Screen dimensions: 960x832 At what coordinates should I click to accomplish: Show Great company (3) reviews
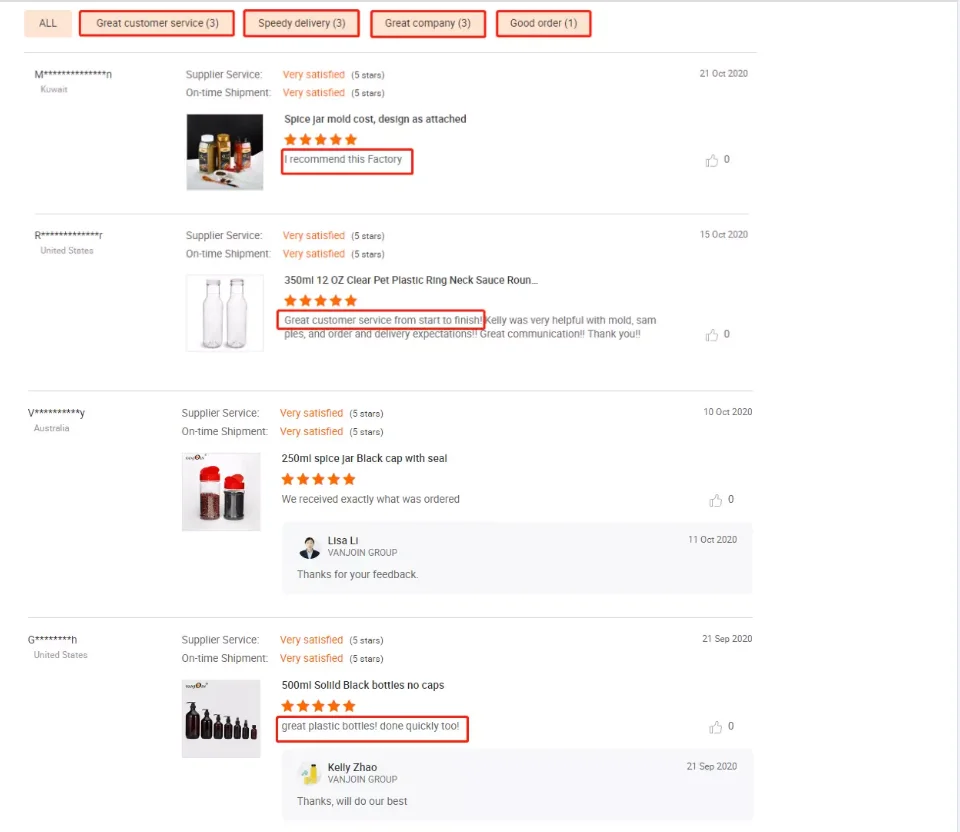point(427,23)
